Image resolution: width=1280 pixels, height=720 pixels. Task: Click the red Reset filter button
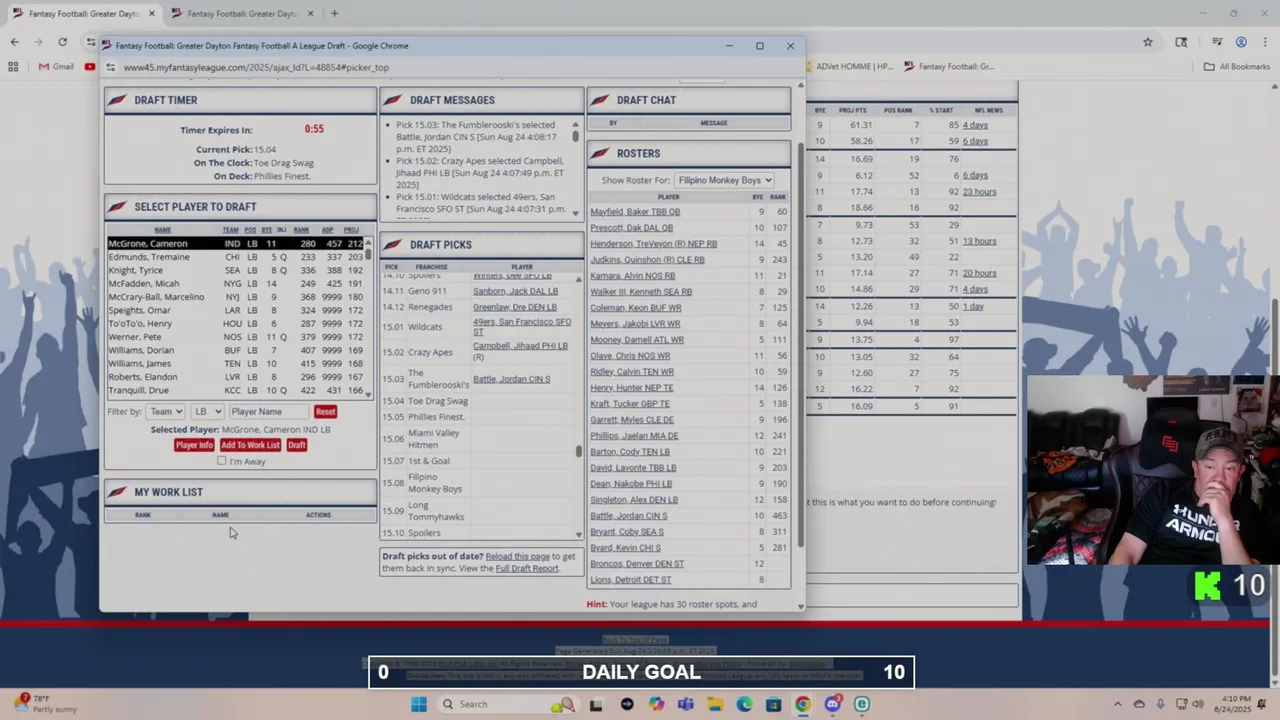(x=325, y=411)
